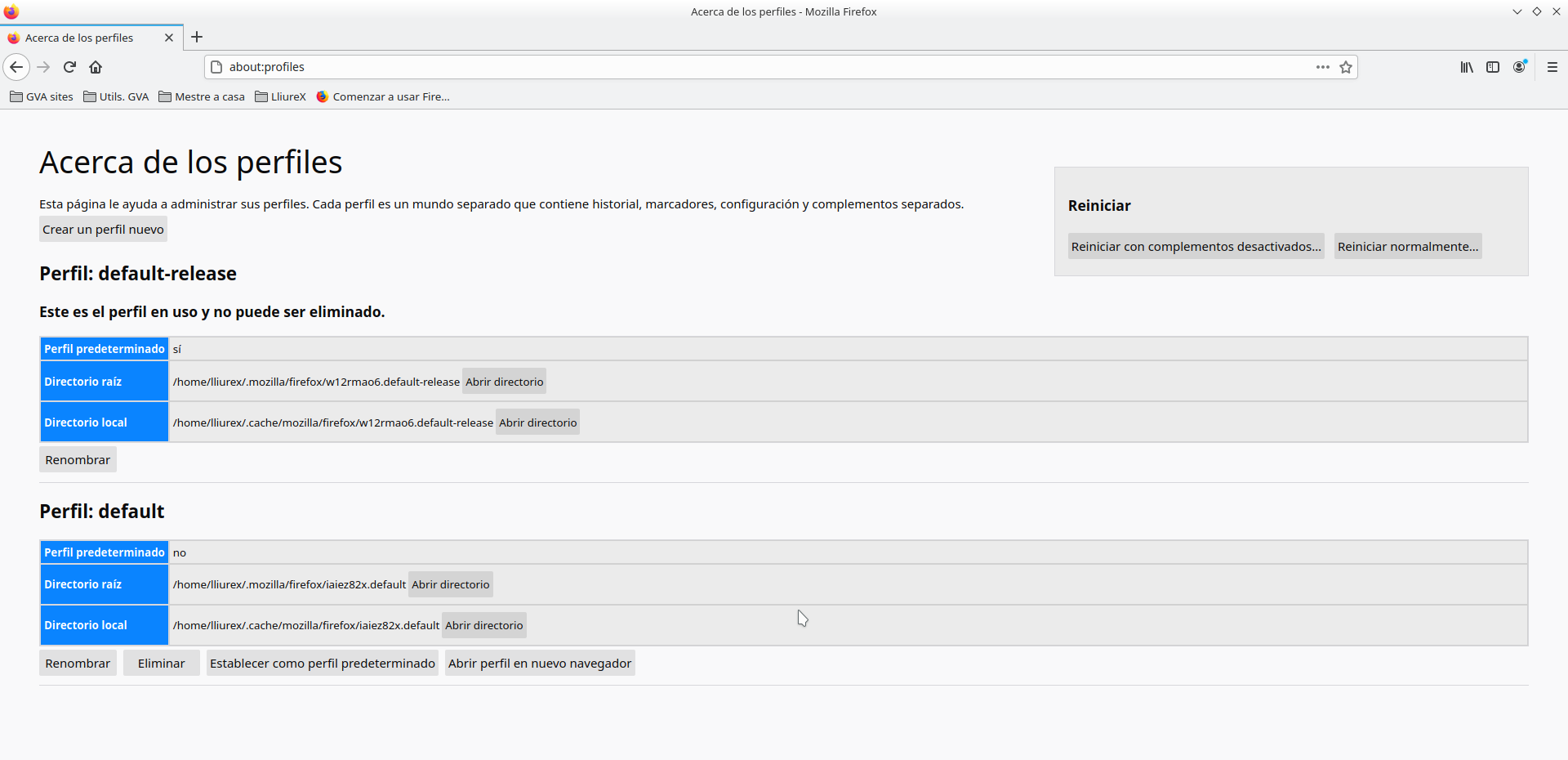Open the Library icon in toolbar
Screen dimensions: 1568x760
(1467, 67)
